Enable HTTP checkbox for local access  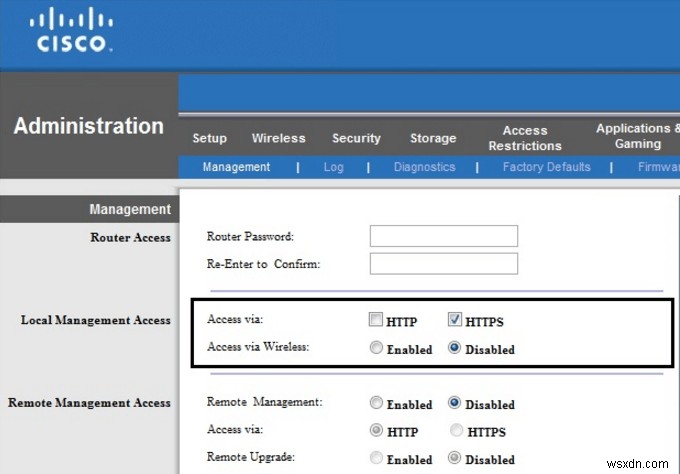point(376,321)
